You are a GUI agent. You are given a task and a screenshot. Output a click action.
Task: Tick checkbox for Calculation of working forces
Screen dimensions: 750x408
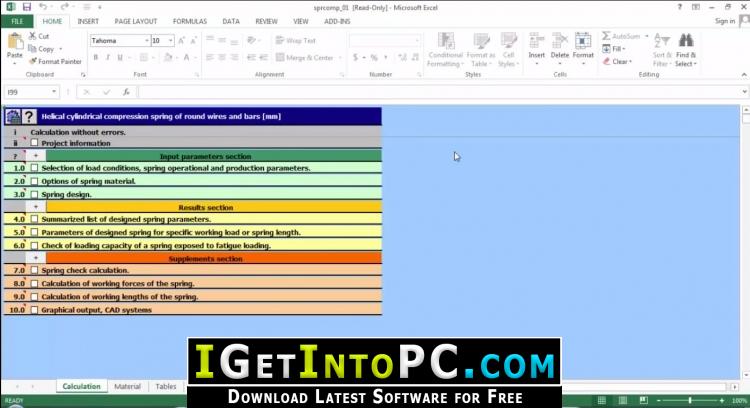point(34,283)
